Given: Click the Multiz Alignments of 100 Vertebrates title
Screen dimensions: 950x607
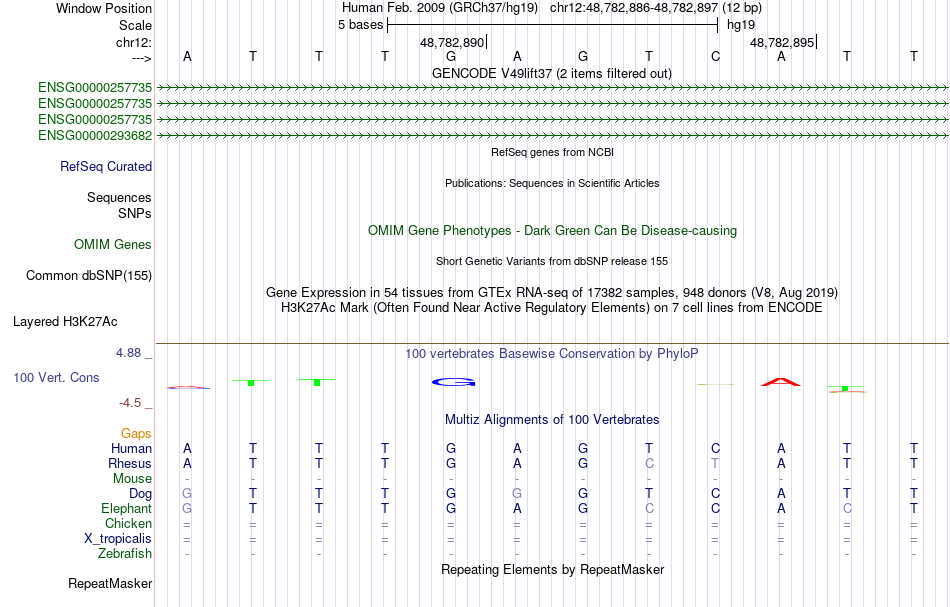Looking at the screenshot, I should (552, 420).
